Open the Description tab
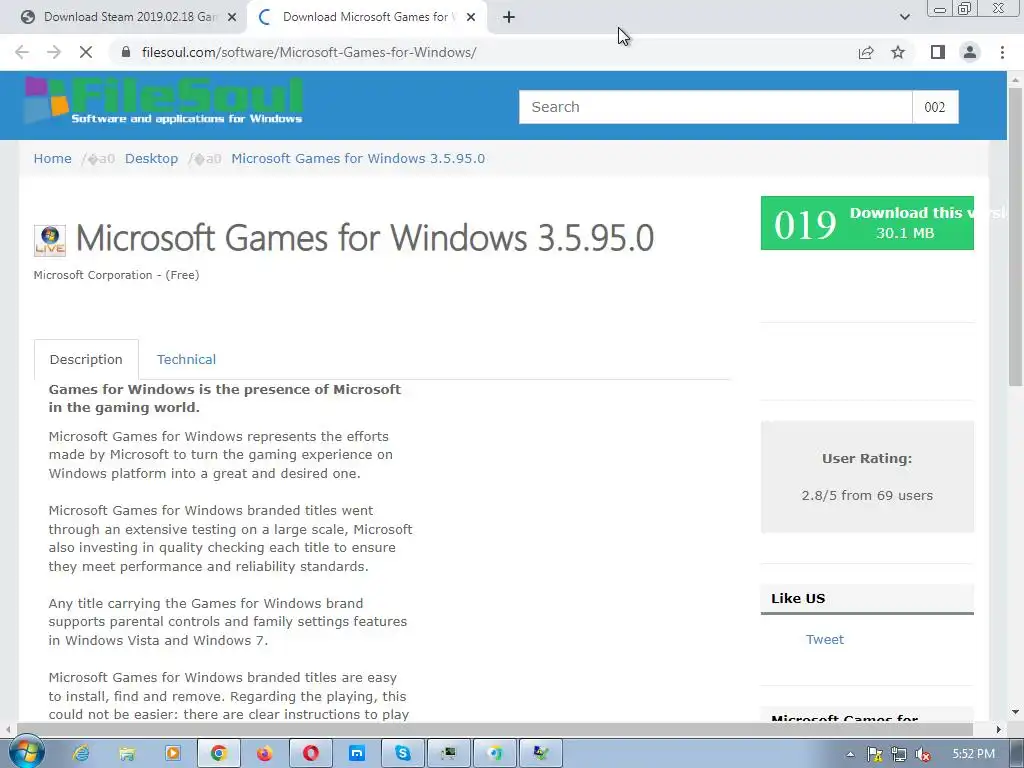The image size is (1024, 768). [86, 359]
